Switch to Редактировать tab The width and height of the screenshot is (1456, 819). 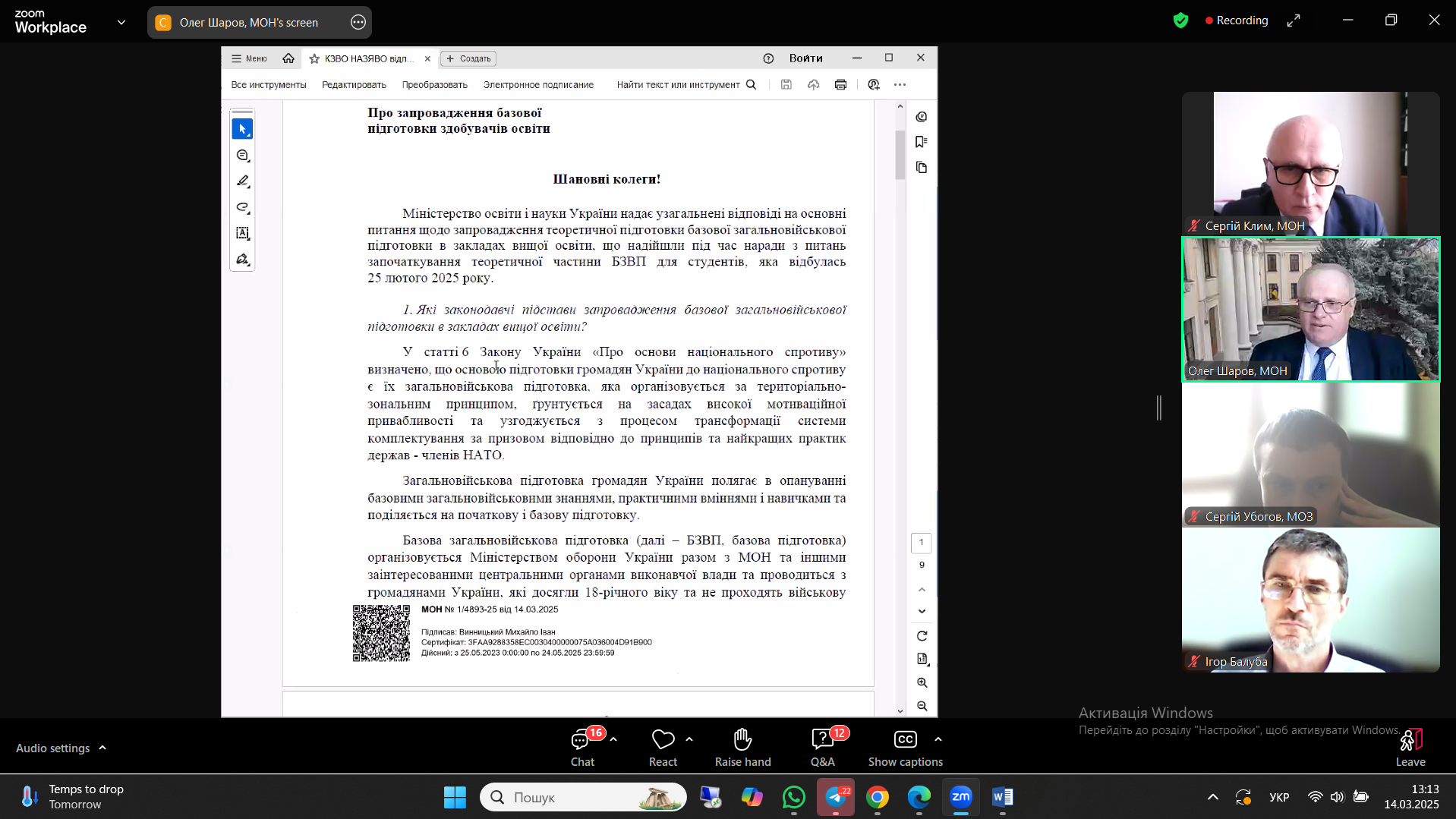pos(354,85)
